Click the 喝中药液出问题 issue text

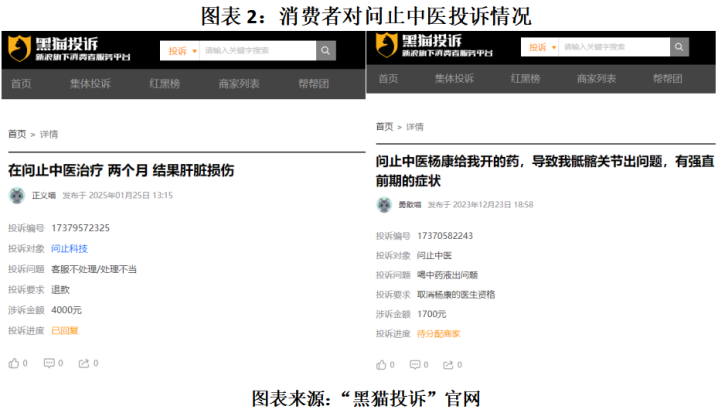point(447,275)
